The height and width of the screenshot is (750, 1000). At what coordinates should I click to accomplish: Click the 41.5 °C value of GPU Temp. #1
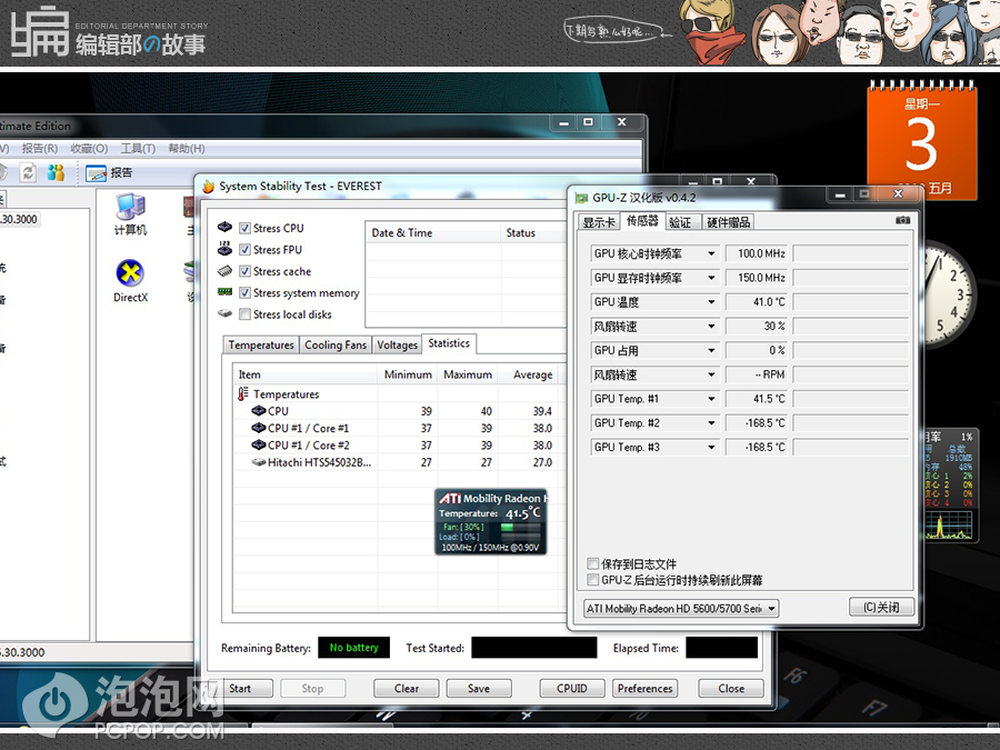point(756,399)
